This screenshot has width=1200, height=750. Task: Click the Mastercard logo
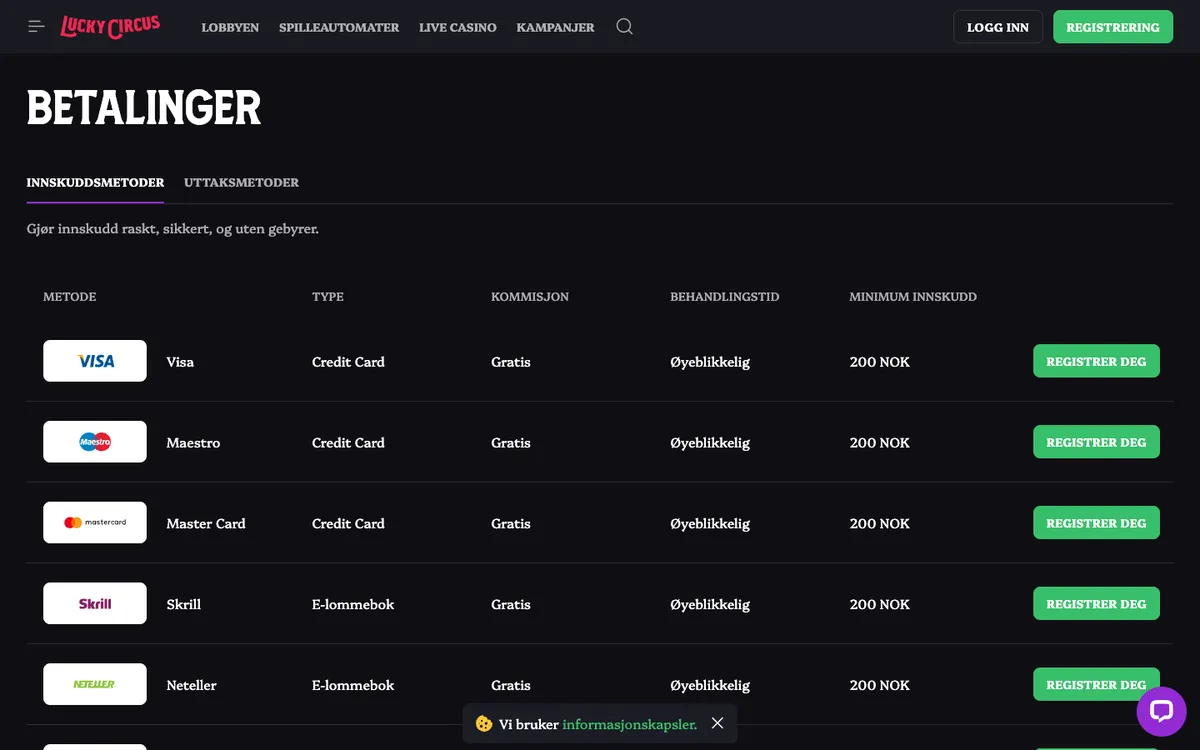(95, 523)
